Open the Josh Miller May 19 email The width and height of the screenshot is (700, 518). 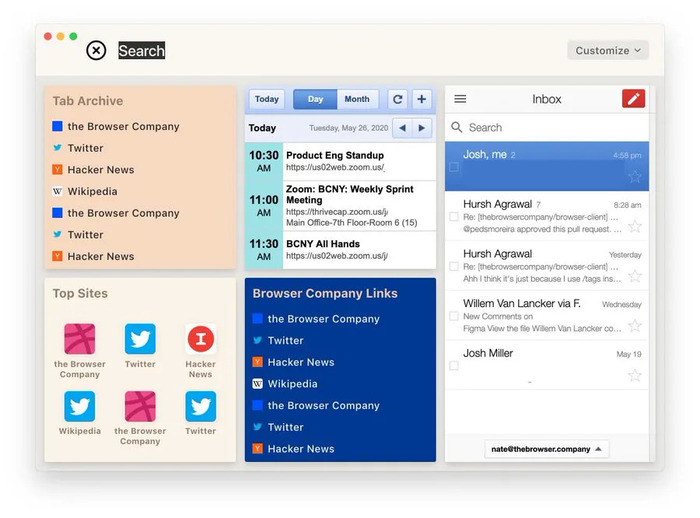[x=547, y=365]
